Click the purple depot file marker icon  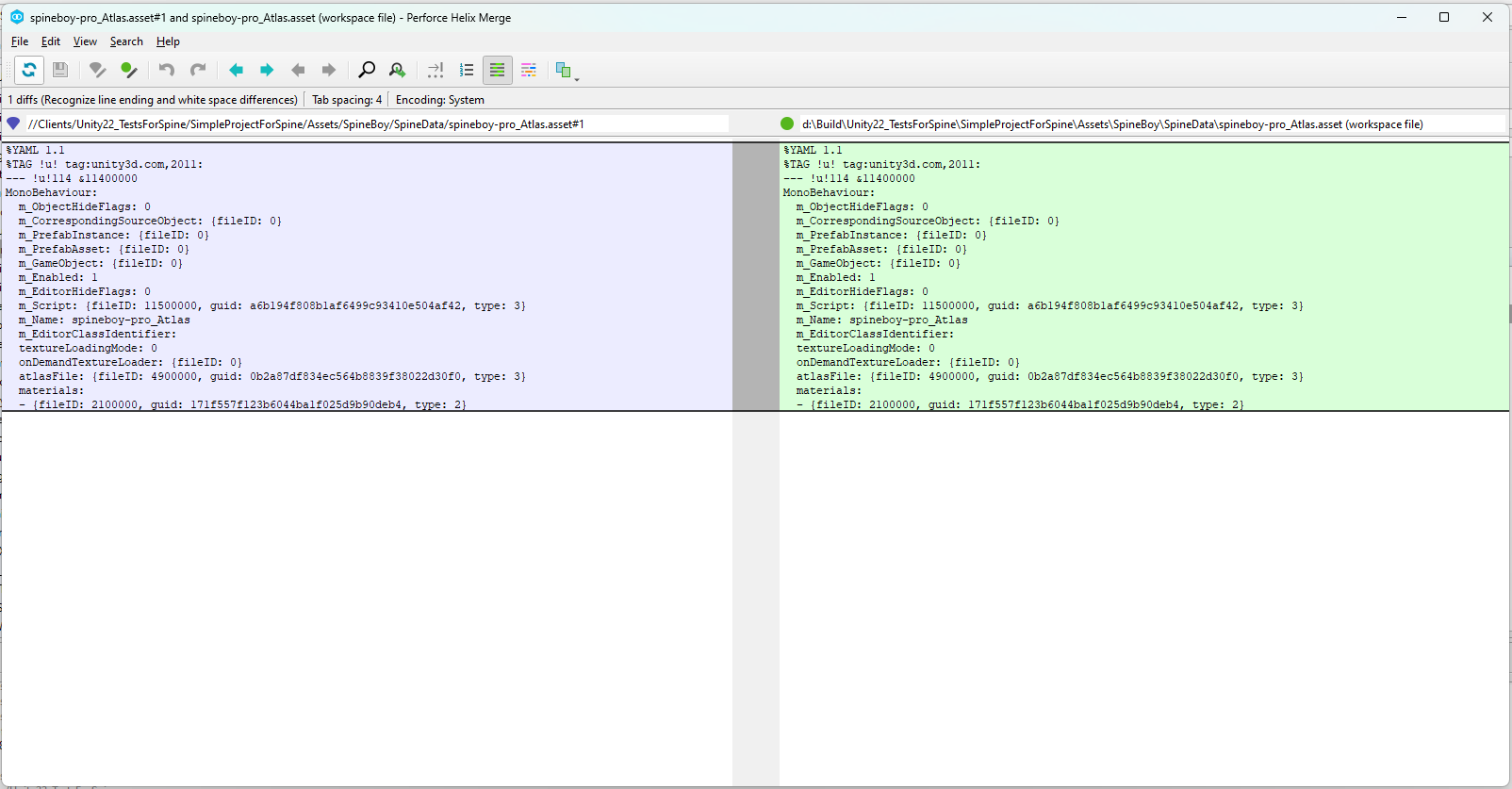tap(13, 123)
